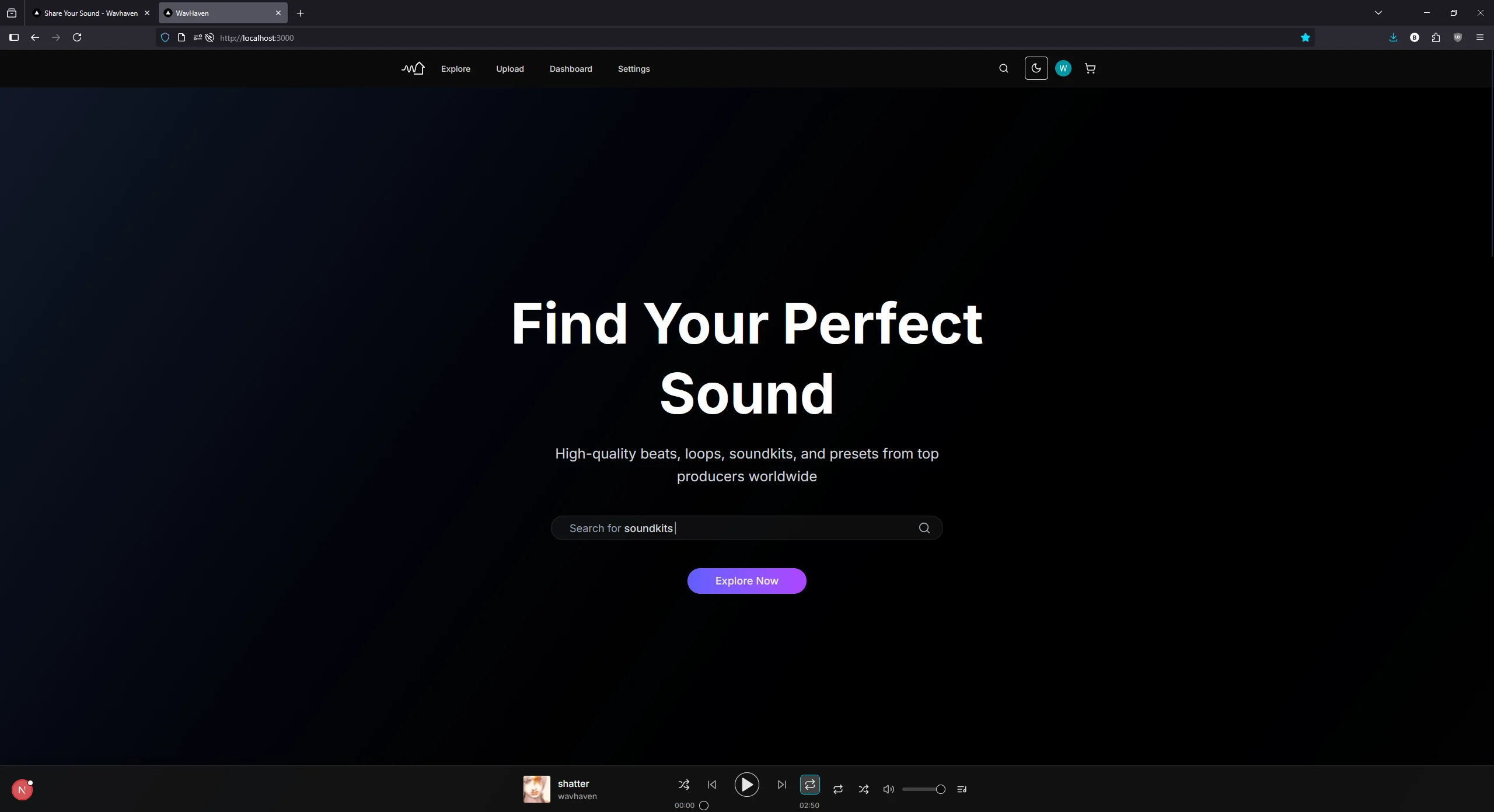Adjust the volume slider handle

tap(940, 789)
